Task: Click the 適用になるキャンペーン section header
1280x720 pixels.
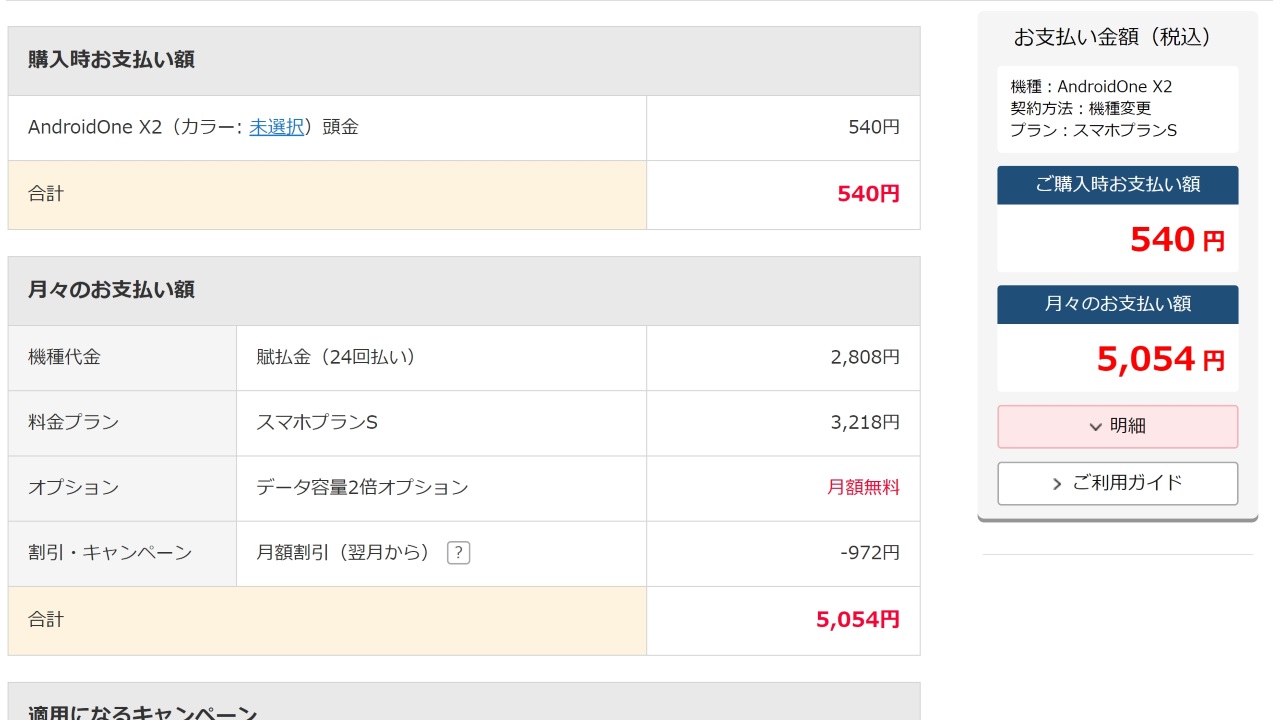Action: coord(142,712)
